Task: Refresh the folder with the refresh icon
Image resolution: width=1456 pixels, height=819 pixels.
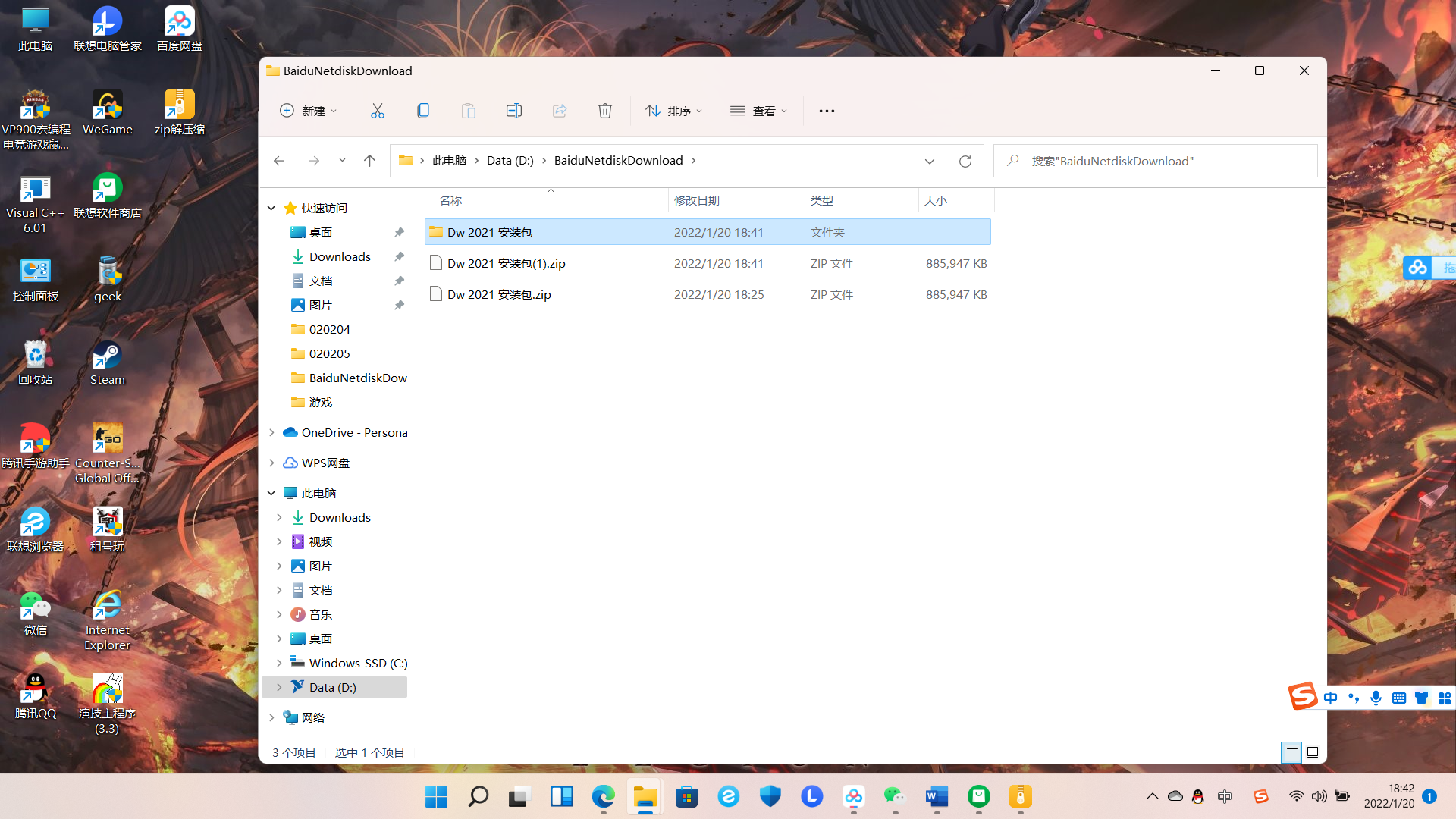Action: click(x=965, y=161)
